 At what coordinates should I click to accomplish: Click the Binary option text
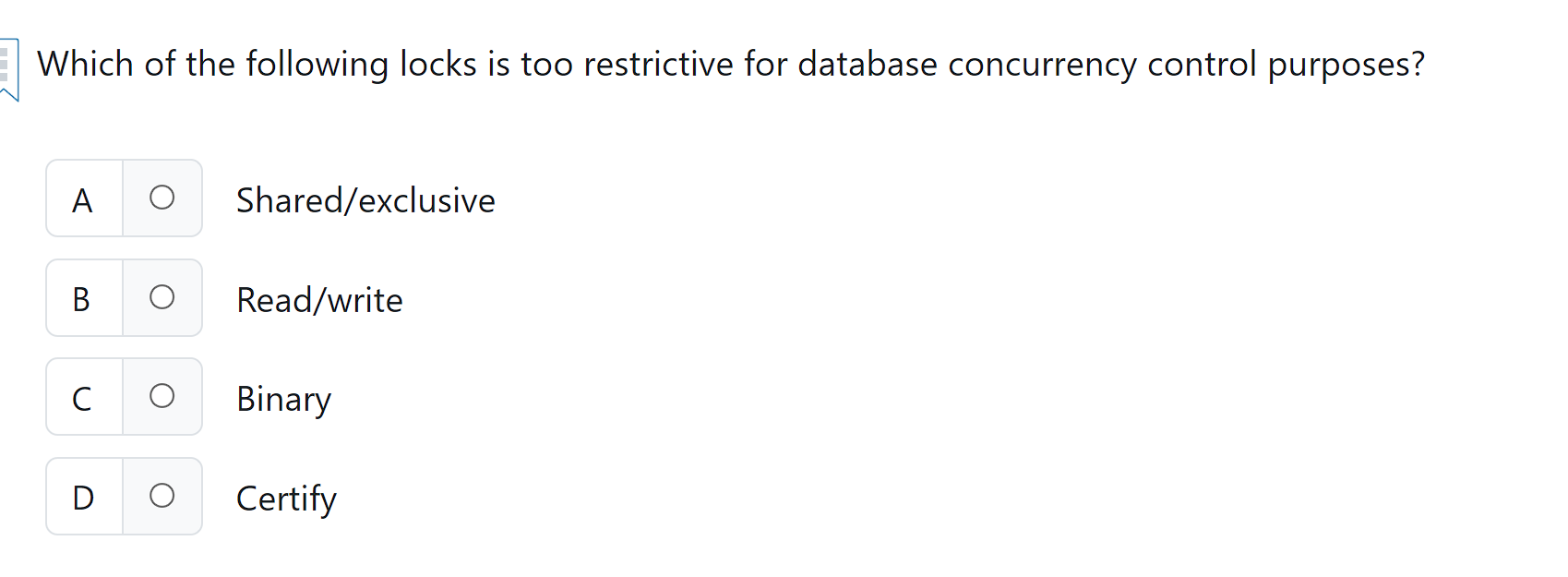[x=283, y=399]
